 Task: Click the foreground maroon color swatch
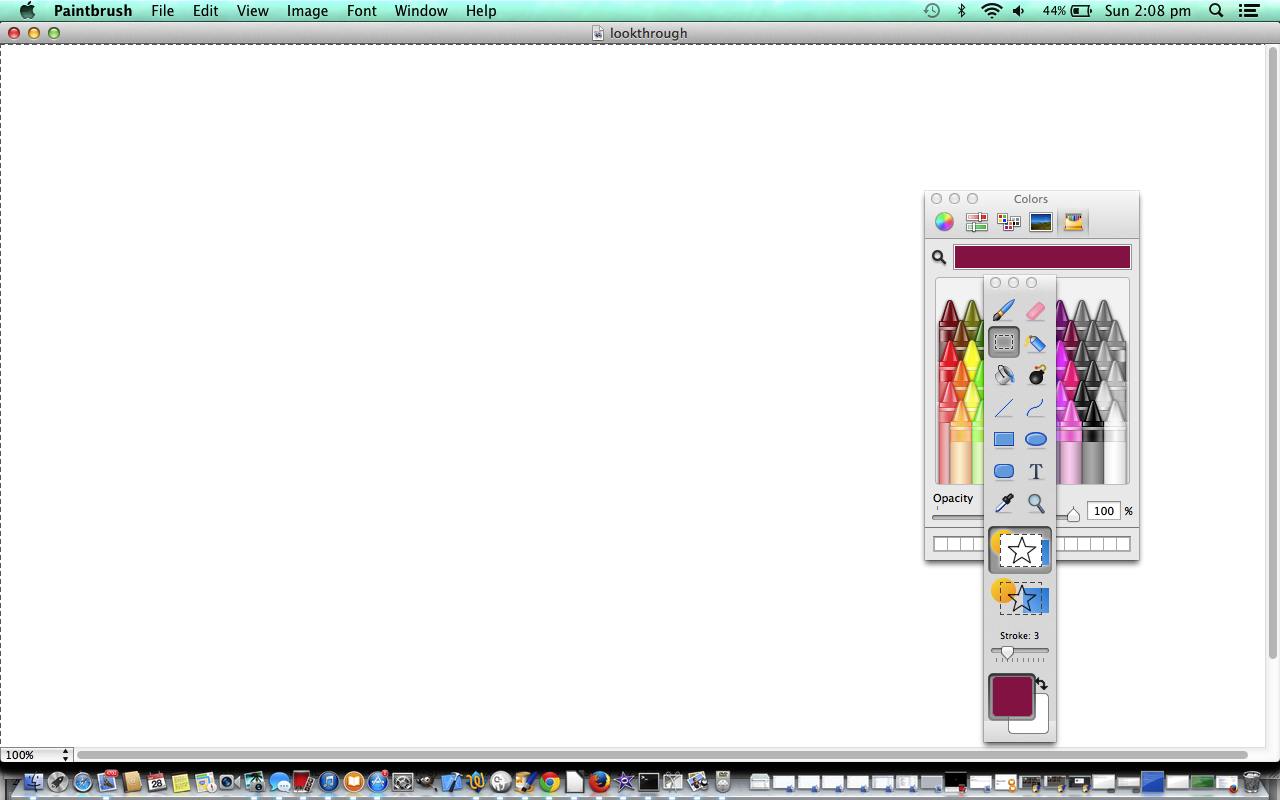click(x=1010, y=696)
